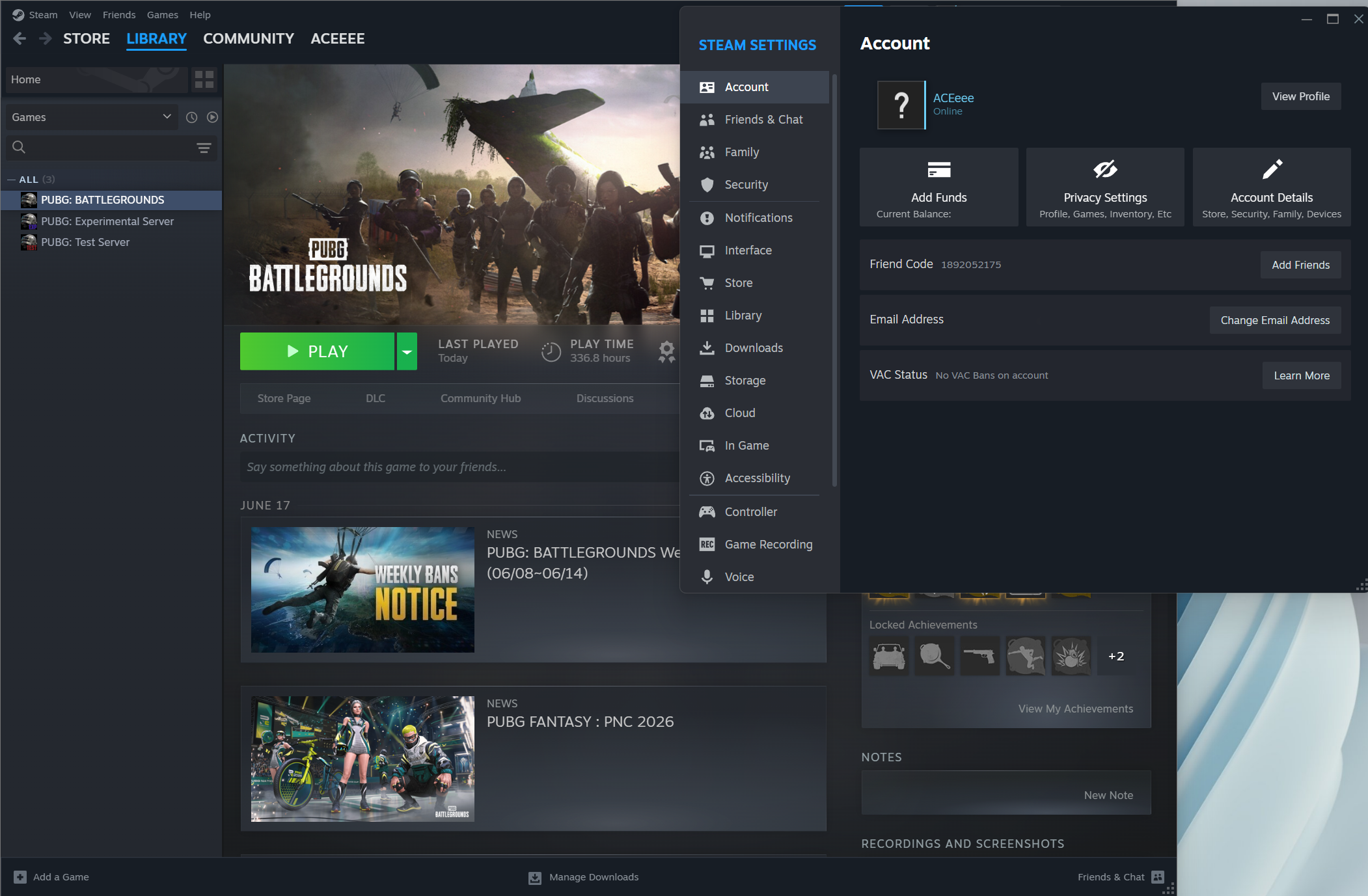The height and width of the screenshot is (896, 1368).
Task: Click the Manage Downloads icon
Action: pyautogui.click(x=535, y=877)
